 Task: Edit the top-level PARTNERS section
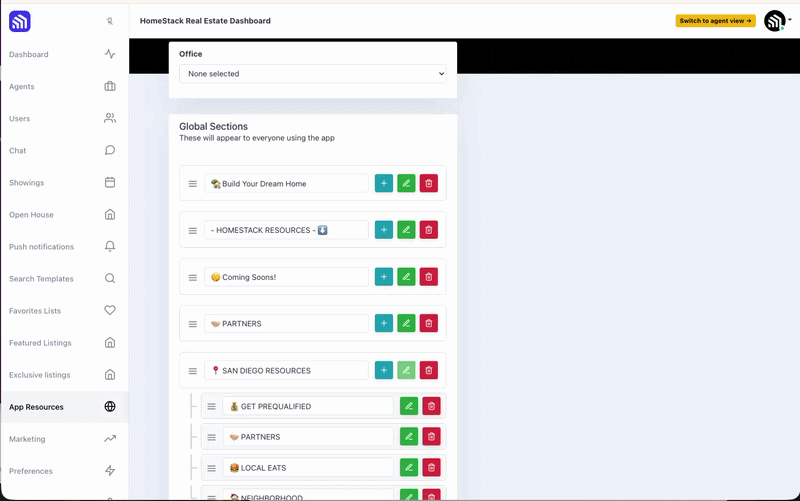click(x=406, y=323)
